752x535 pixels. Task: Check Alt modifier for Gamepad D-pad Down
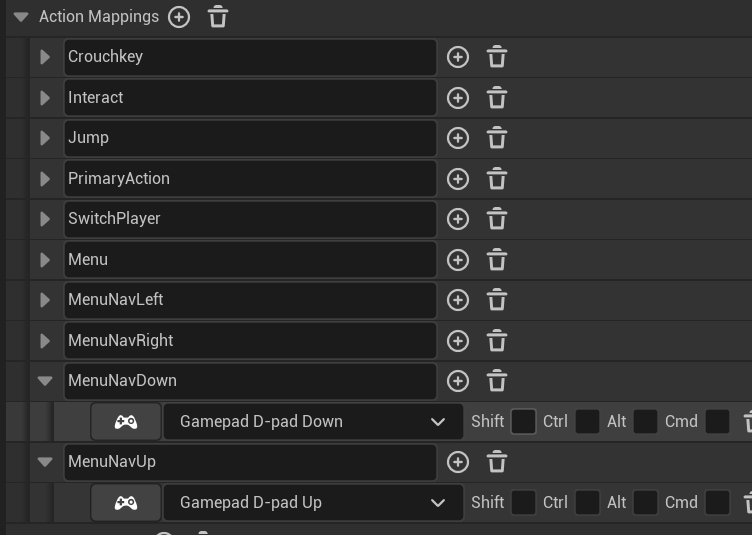tap(645, 422)
